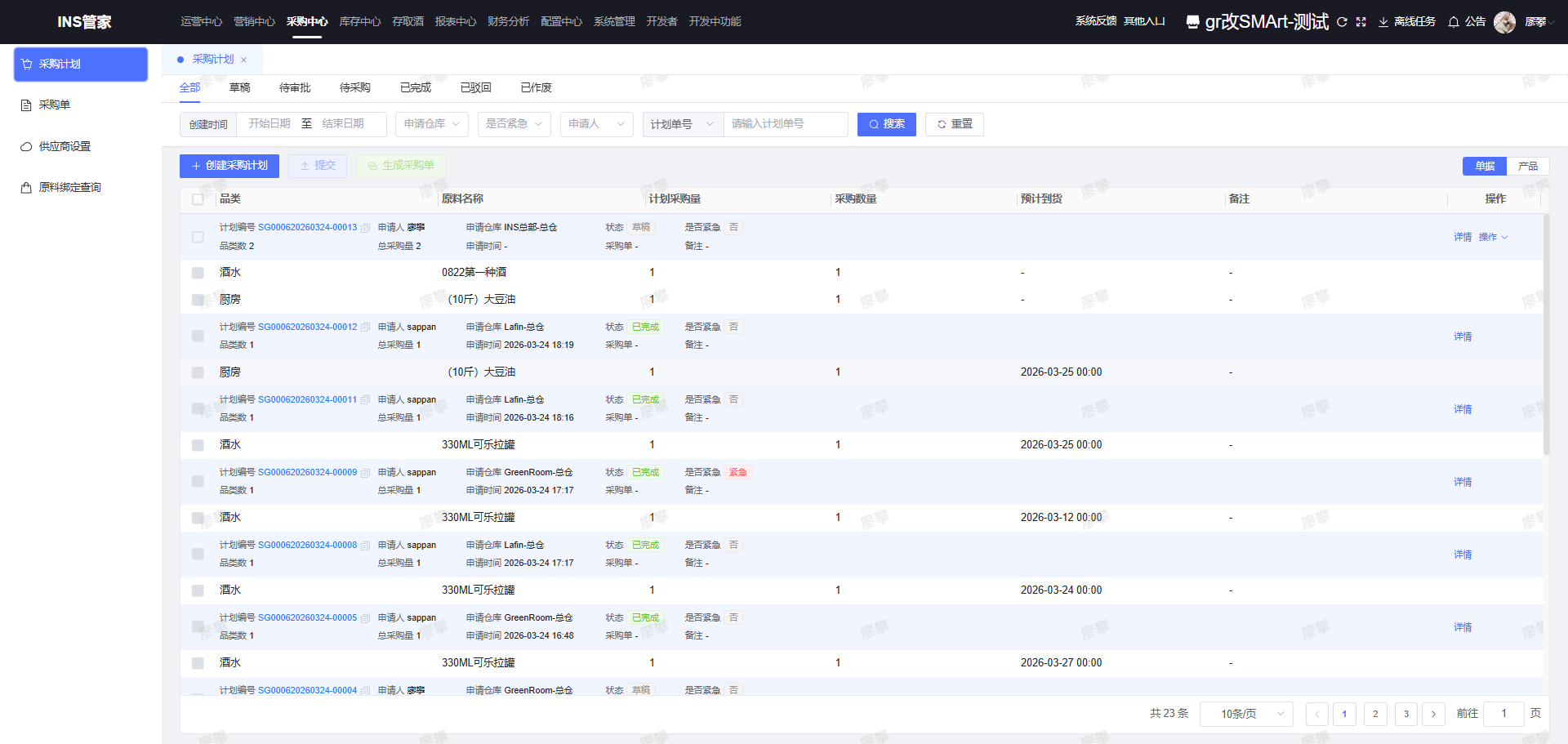The width and height of the screenshot is (1568, 744).
Task: Expand the 申请仓库 filter dropdown
Action: tap(432, 124)
